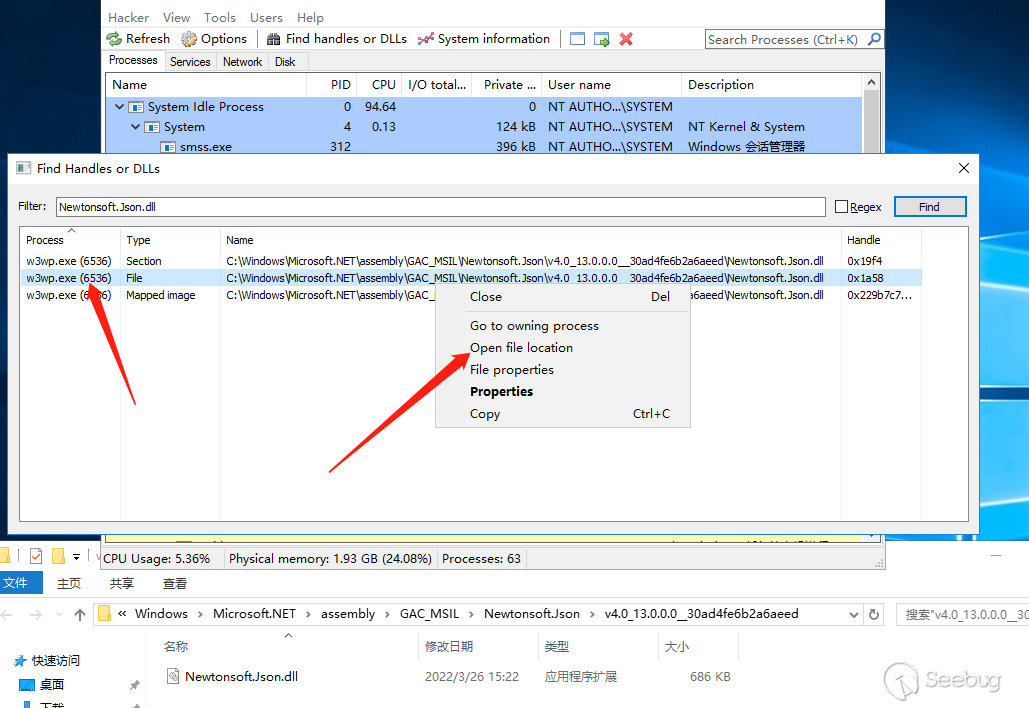The height and width of the screenshot is (708, 1029).
Task: Select the Newtonsoft.Json.dll file in Explorer
Action: pyautogui.click(x=241, y=677)
